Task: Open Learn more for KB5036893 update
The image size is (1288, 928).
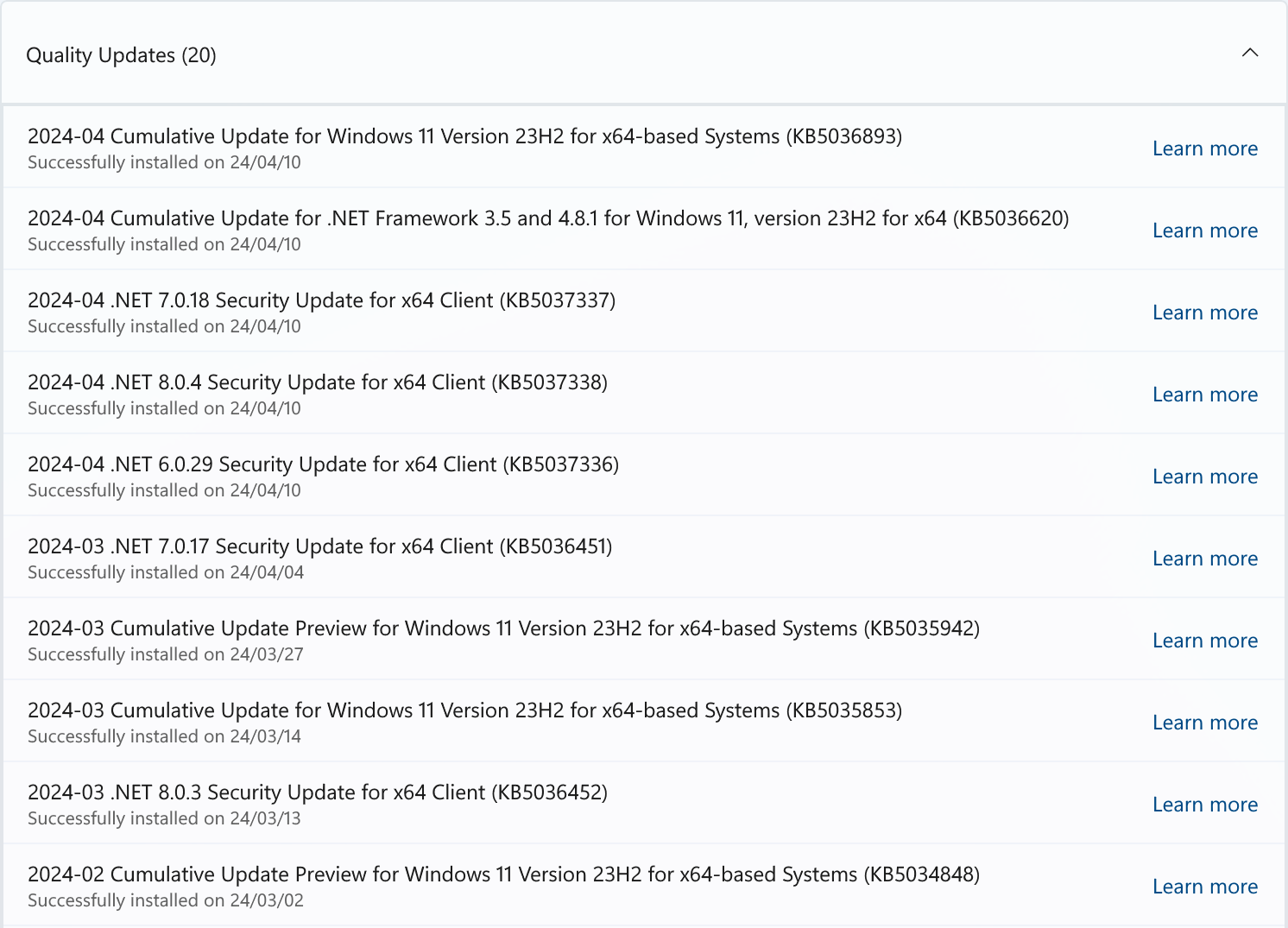Action: [1204, 148]
